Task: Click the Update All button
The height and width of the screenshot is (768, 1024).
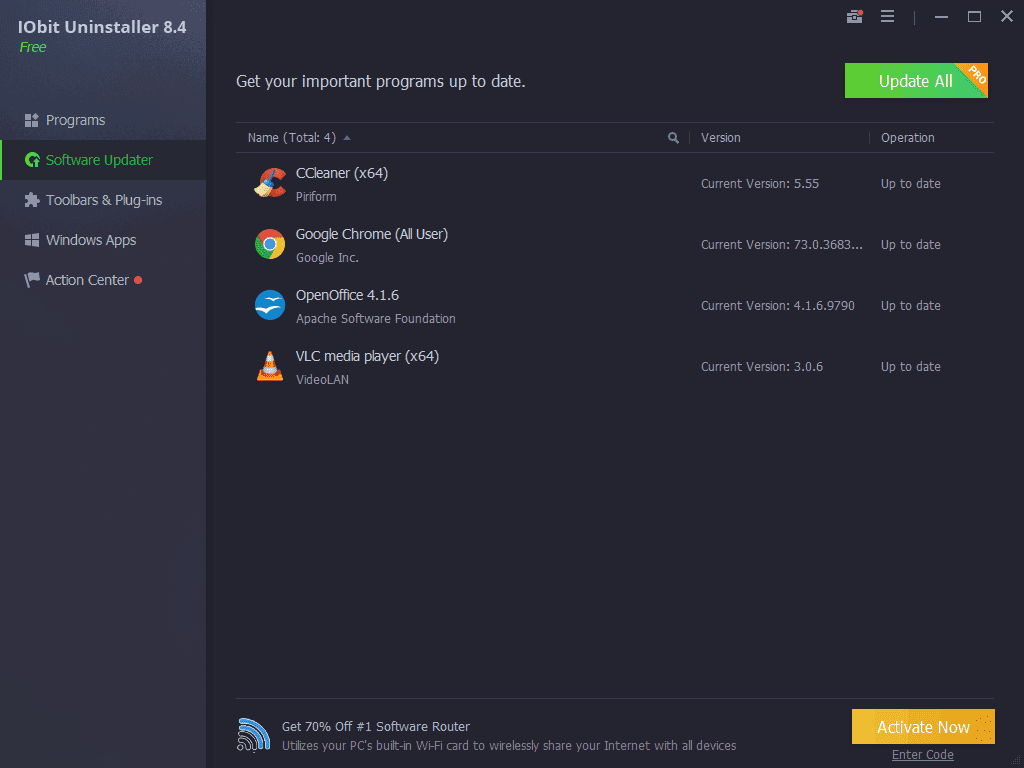Action: click(916, 81)
